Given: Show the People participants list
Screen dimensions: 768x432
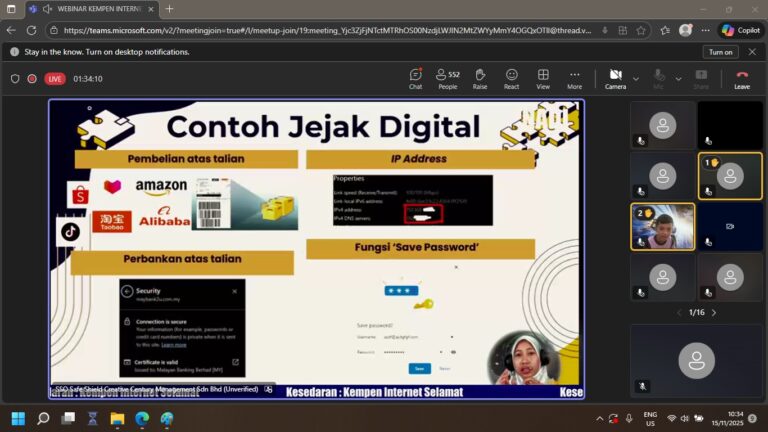Looking at the screenshot, I should 447,78.
